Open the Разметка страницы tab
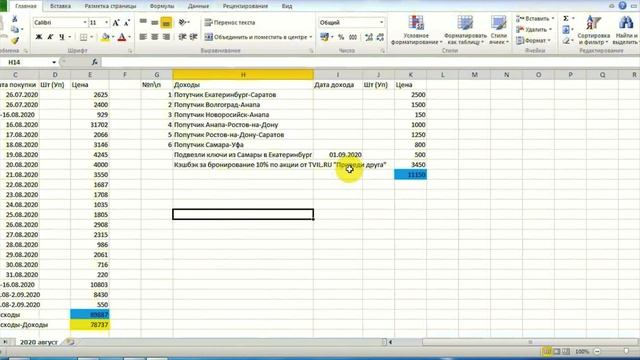The width and height of the screenshot is (640, 360). click(x=110, y=6)
